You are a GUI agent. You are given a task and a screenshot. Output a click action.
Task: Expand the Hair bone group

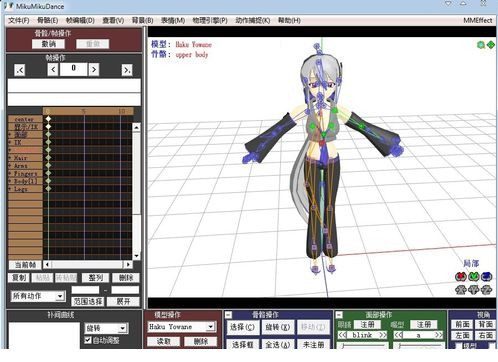10,158
